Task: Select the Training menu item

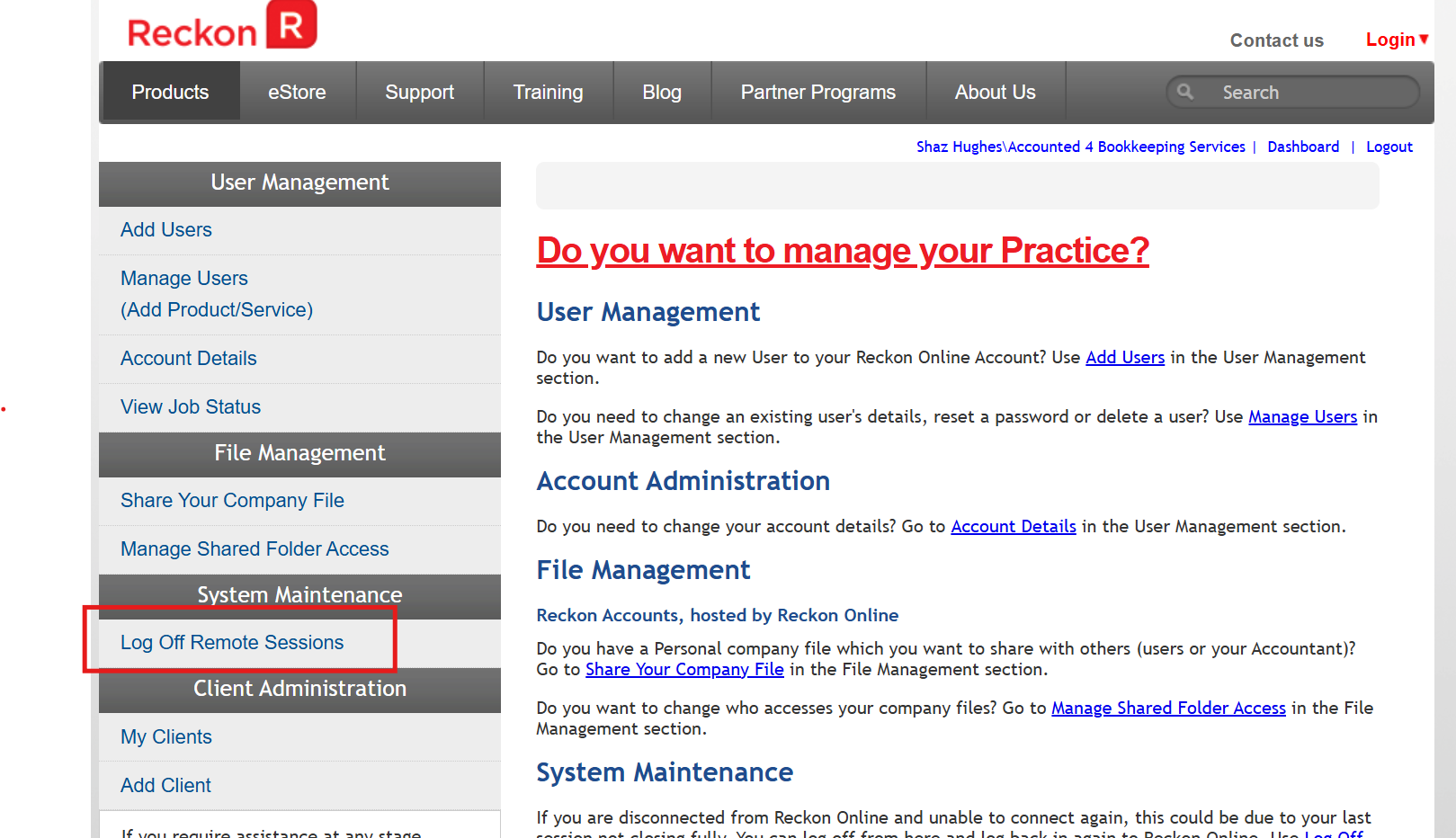Action: tap(548, 92)
